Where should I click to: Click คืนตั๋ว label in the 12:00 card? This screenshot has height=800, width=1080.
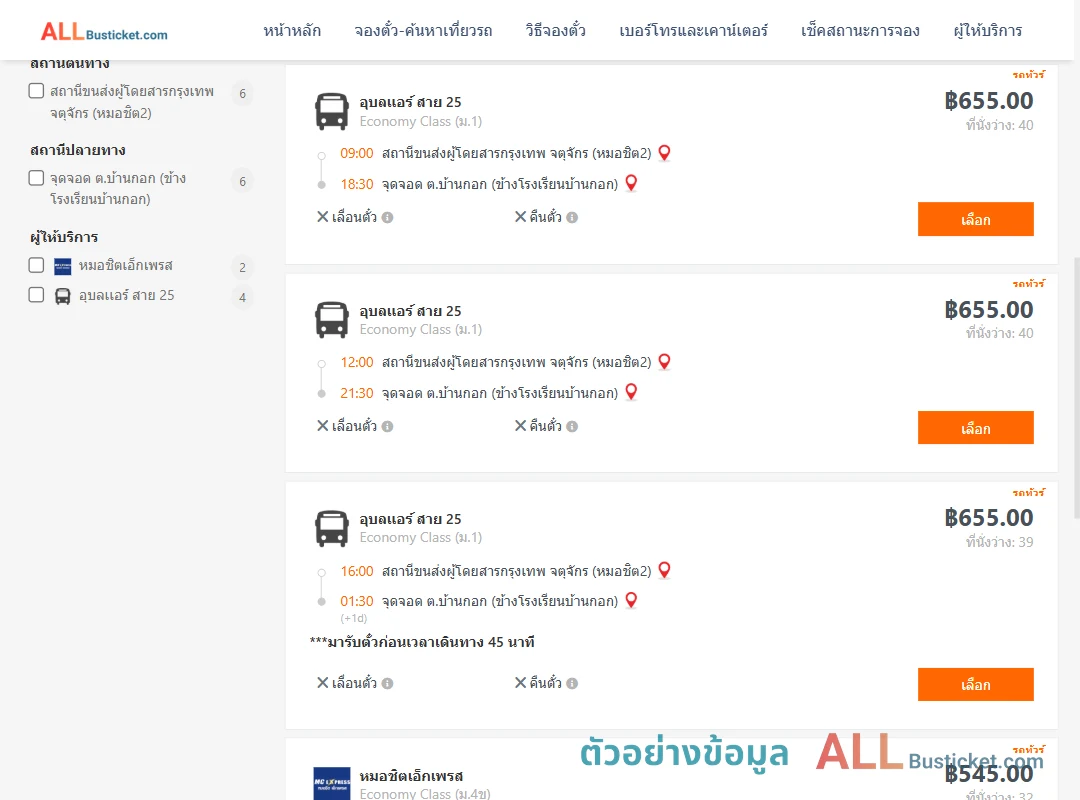coord(546,427)
